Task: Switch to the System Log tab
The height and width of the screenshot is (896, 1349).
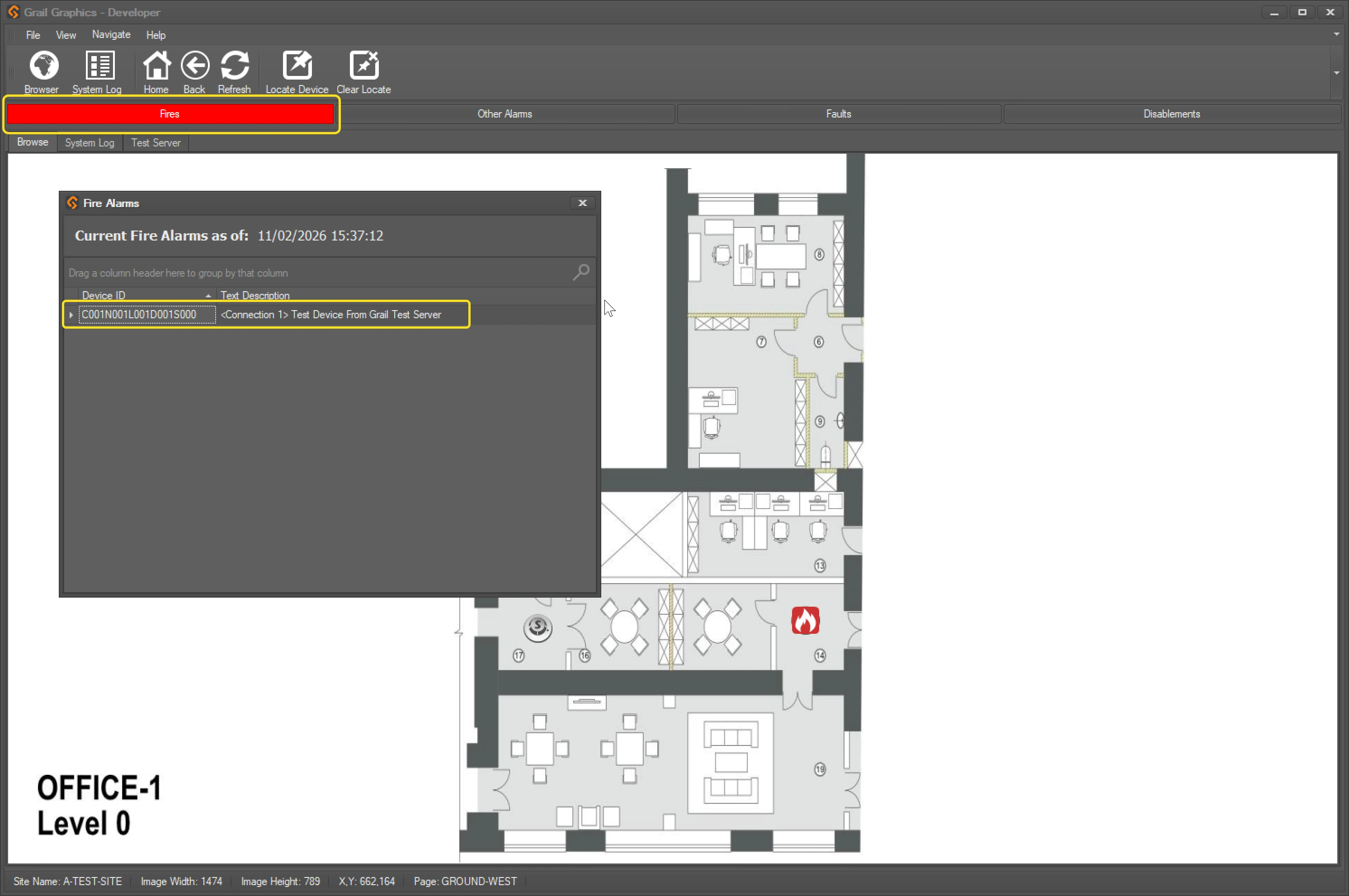Action: click(x=90, y=143)
